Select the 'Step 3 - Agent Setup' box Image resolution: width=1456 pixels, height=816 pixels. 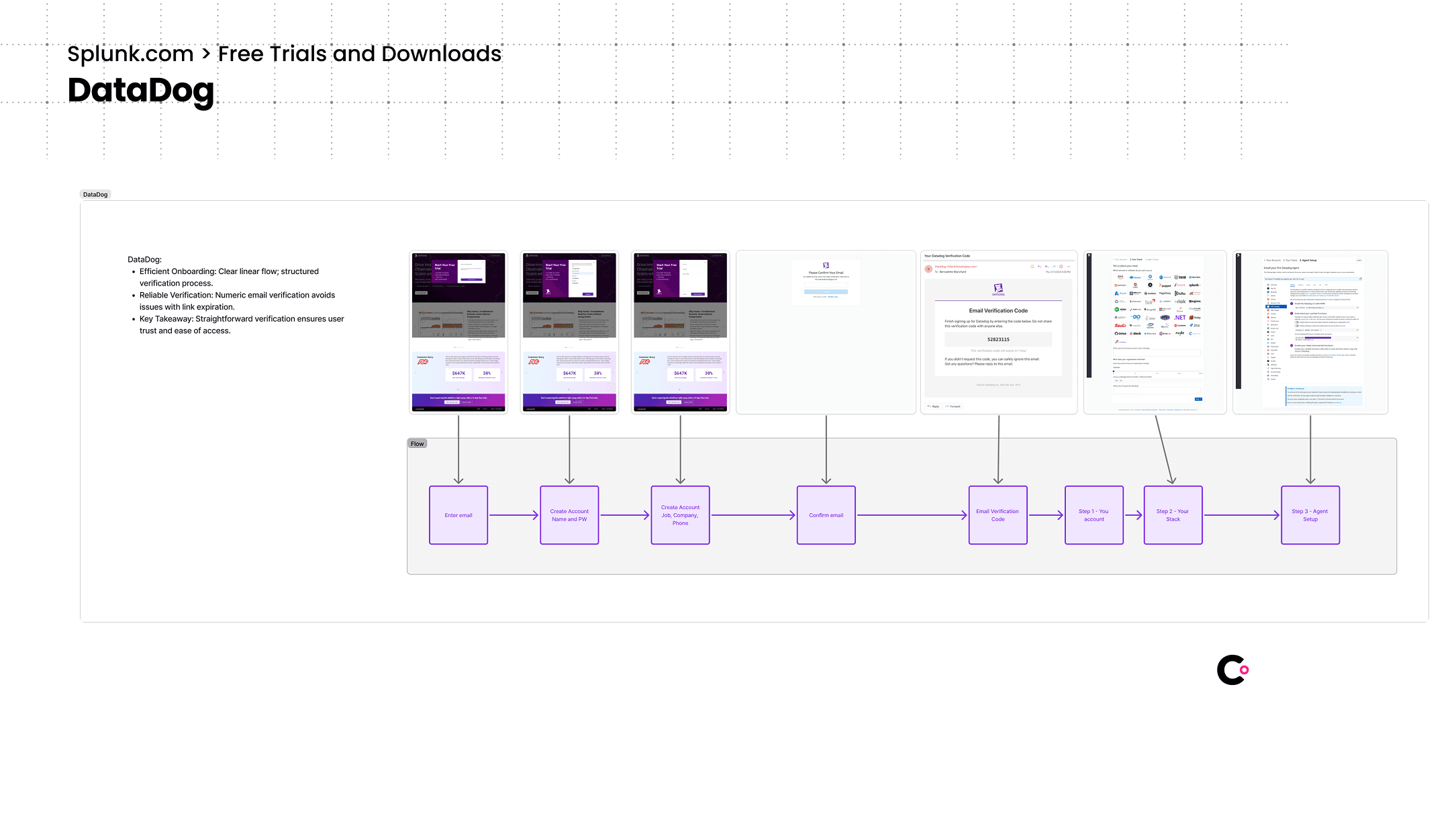tap(1310, 515)
